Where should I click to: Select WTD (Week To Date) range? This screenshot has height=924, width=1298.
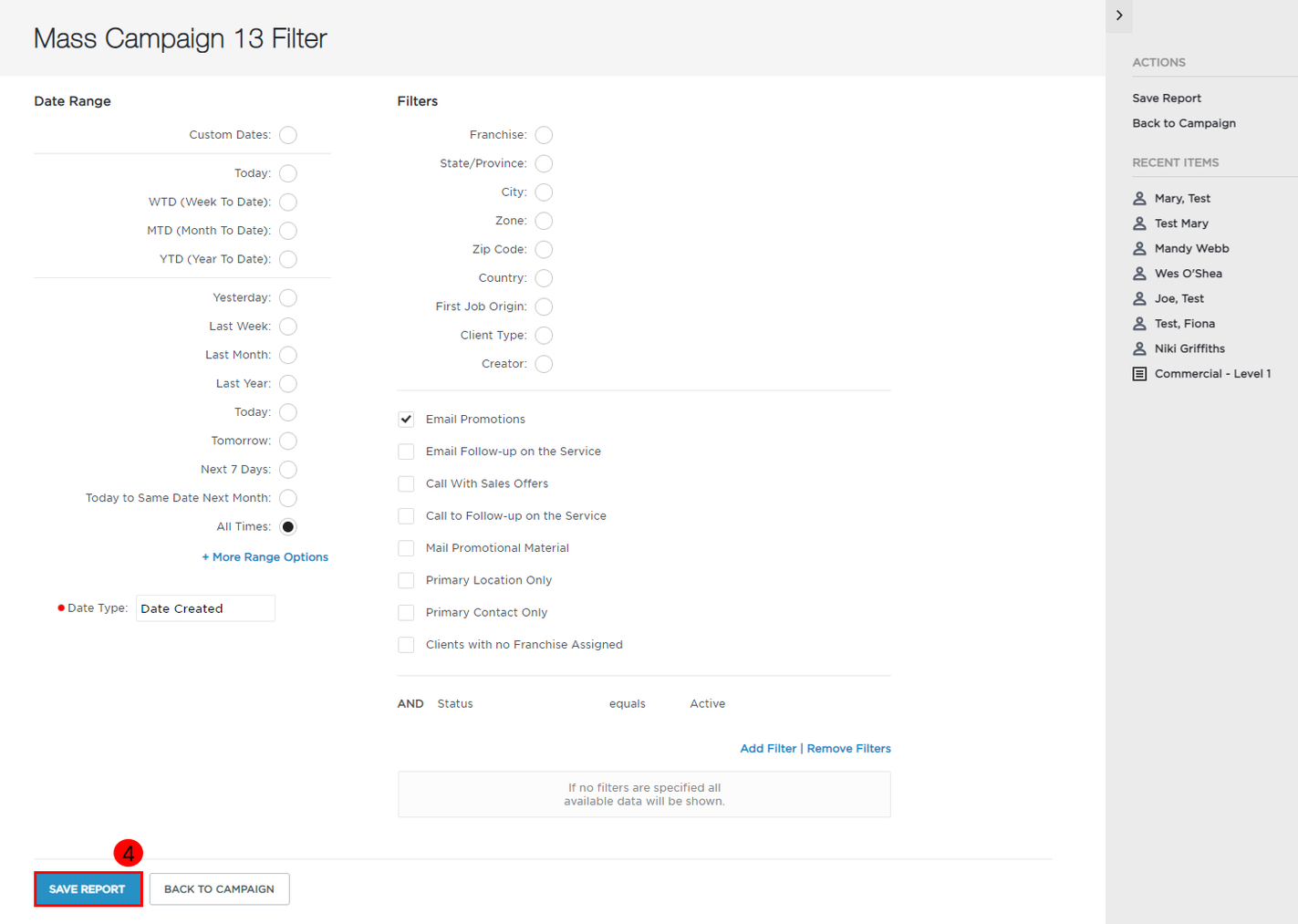(x=288, y=202)
